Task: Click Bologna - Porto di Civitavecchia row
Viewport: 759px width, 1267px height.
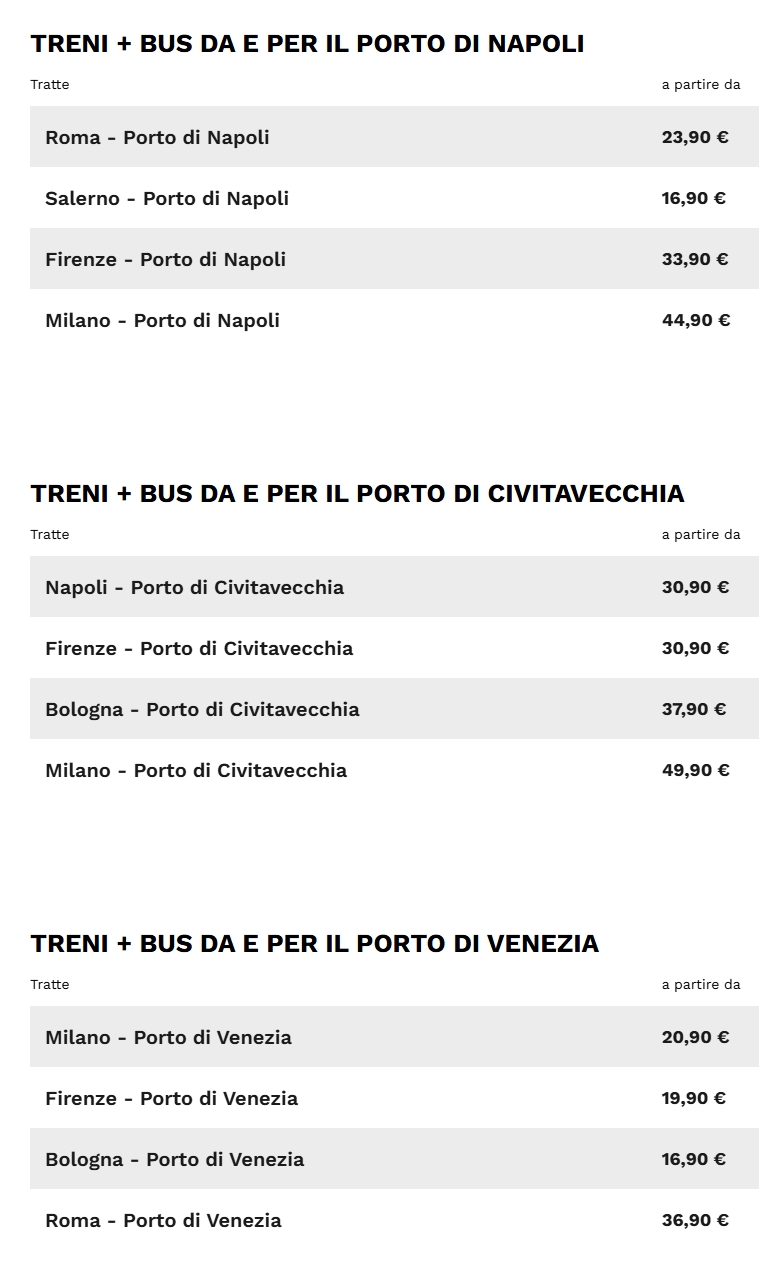Action: (x=202, y=709)
